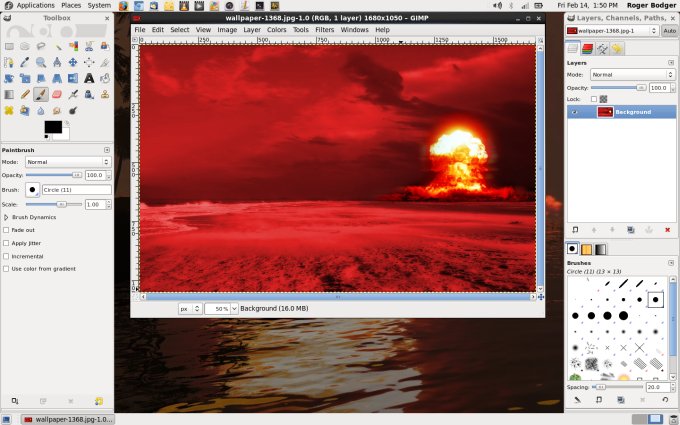Click the Zoom magnifier tool
Screen dimensions: 680x425
[x=41, y=62]
